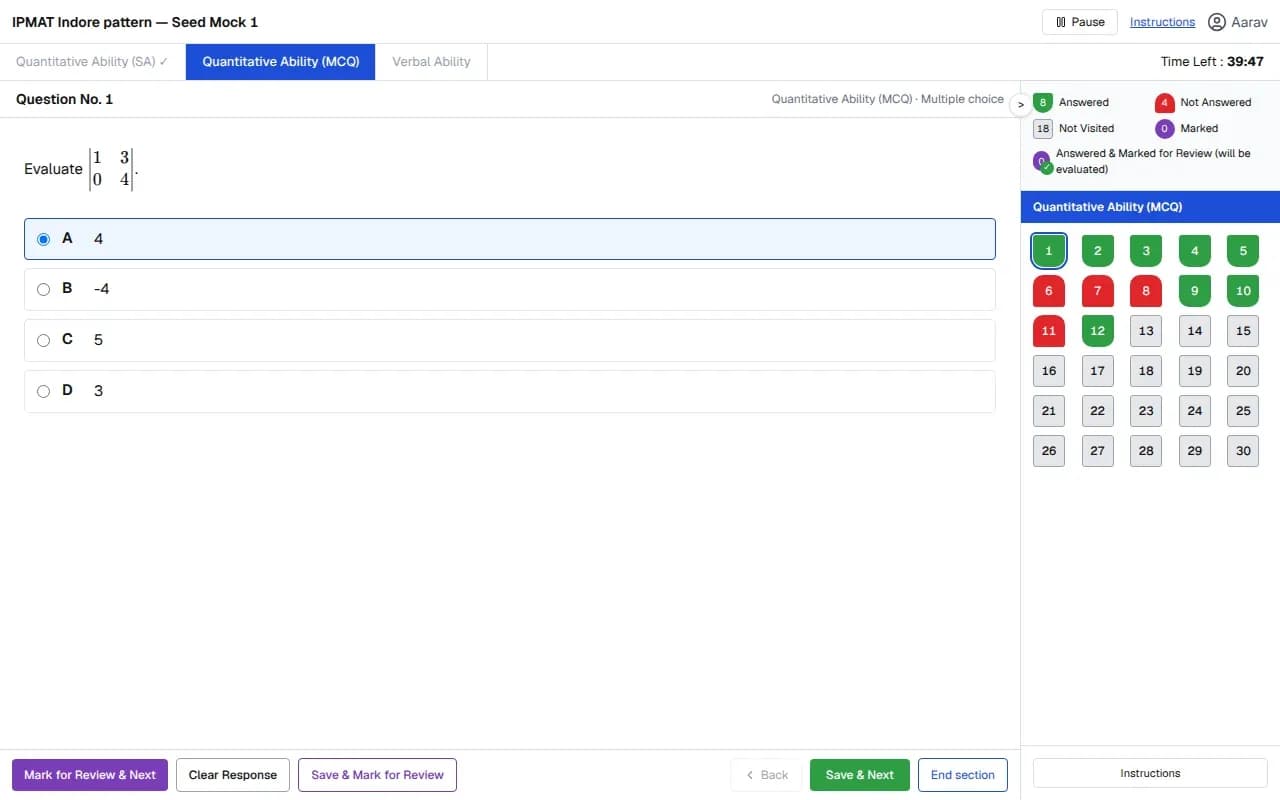Open not-visited question 16
The width and height of the screenshot is (1280, 800).
[1048, 371]
